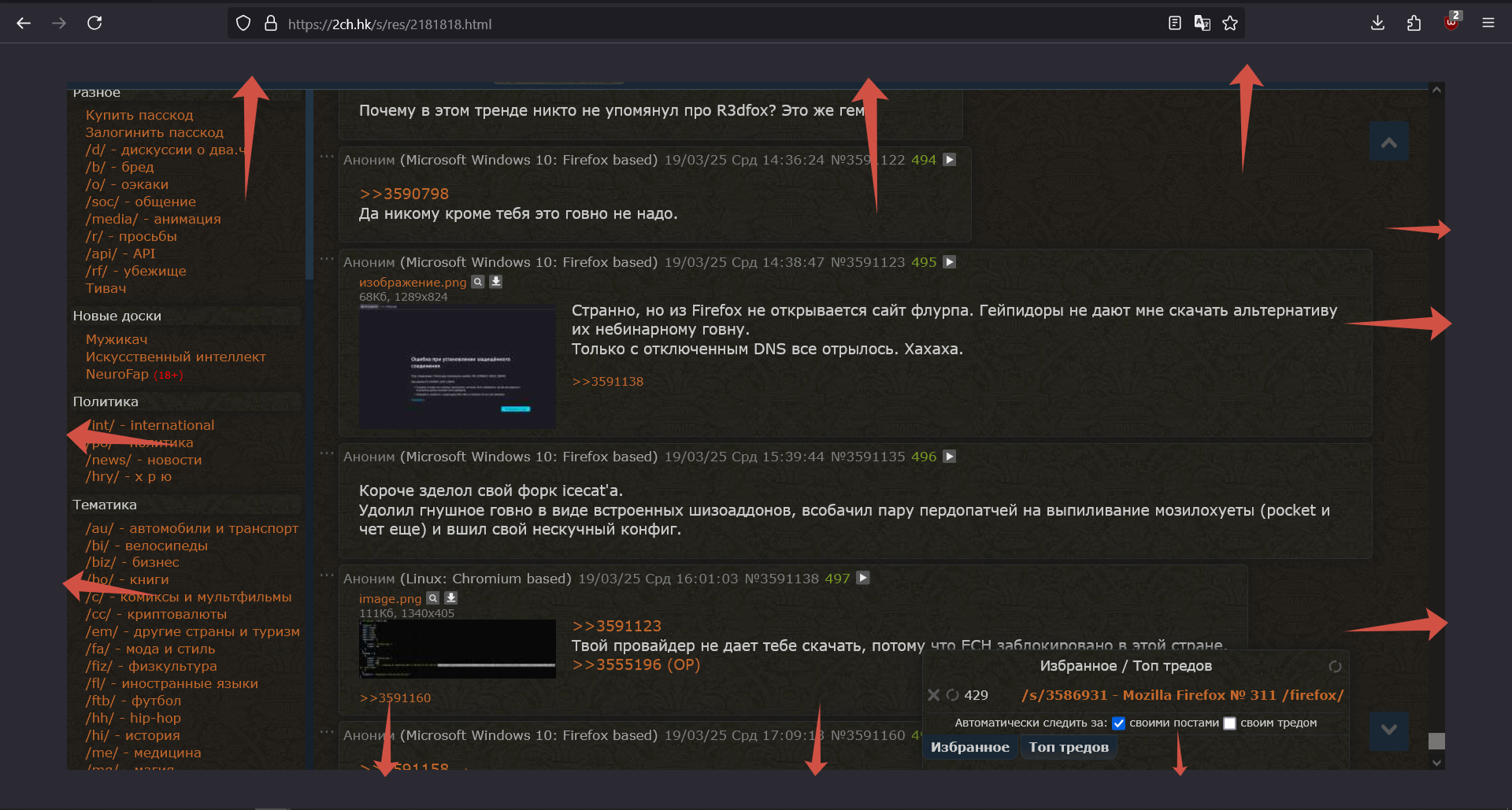Click post number №3591123
This screenshot has width=1512, height=810.
[x=868, y=262]
